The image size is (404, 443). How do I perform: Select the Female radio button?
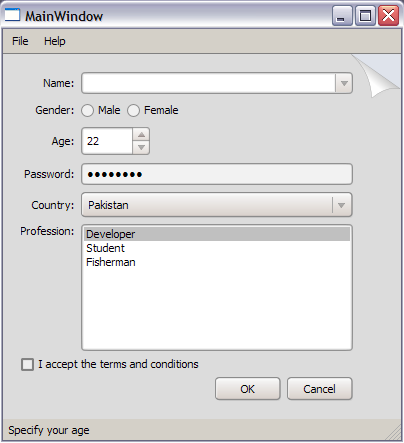tap(133, 110)
